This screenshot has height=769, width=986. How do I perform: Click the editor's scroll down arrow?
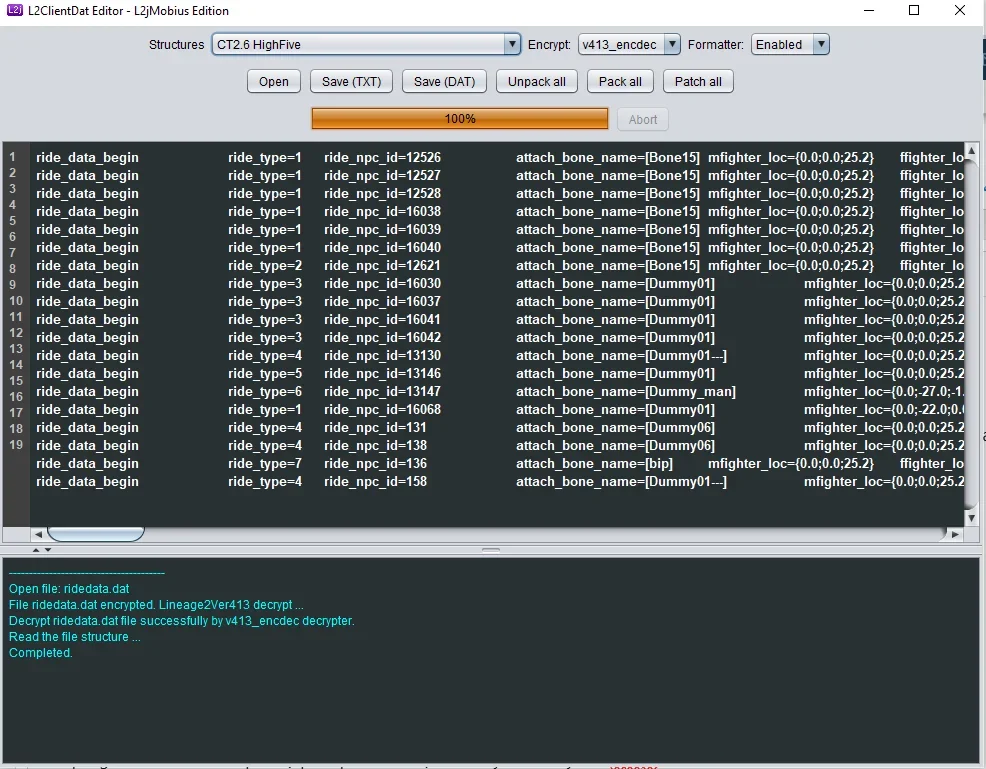(972, 518)
